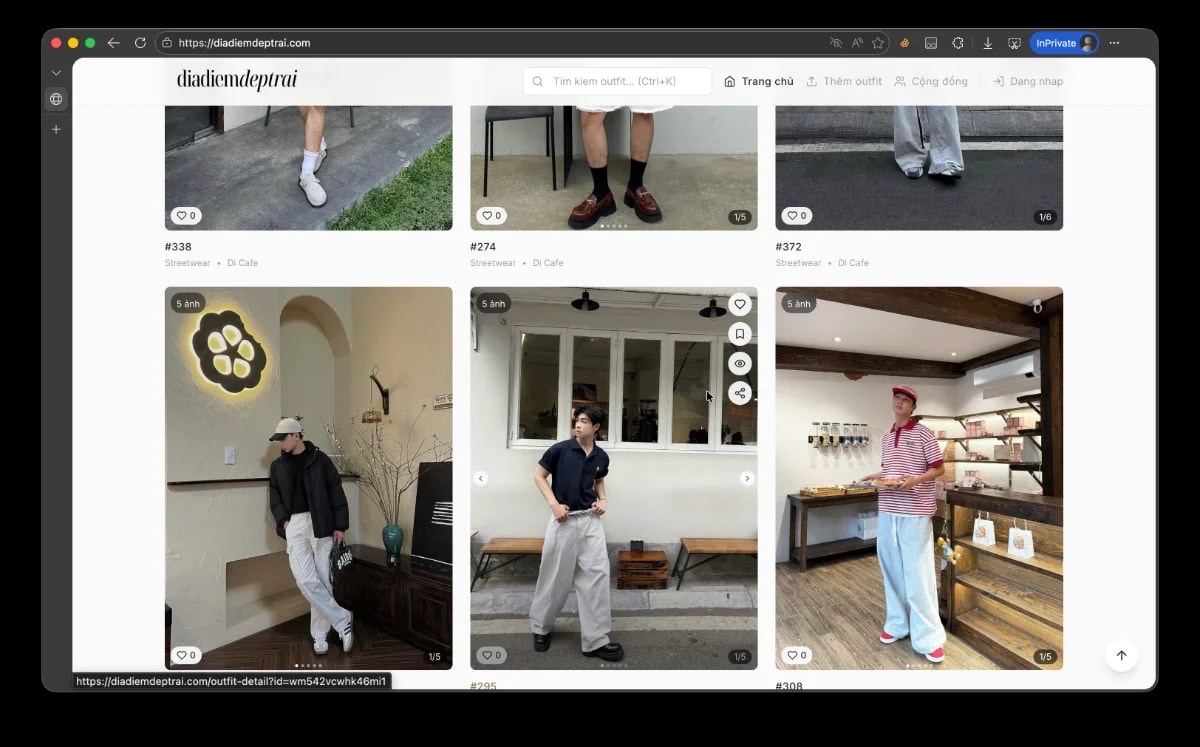
Task: Advance outfit #295 carousel with the right chevron
Action: pyautogui.click(x=747, y=478)
